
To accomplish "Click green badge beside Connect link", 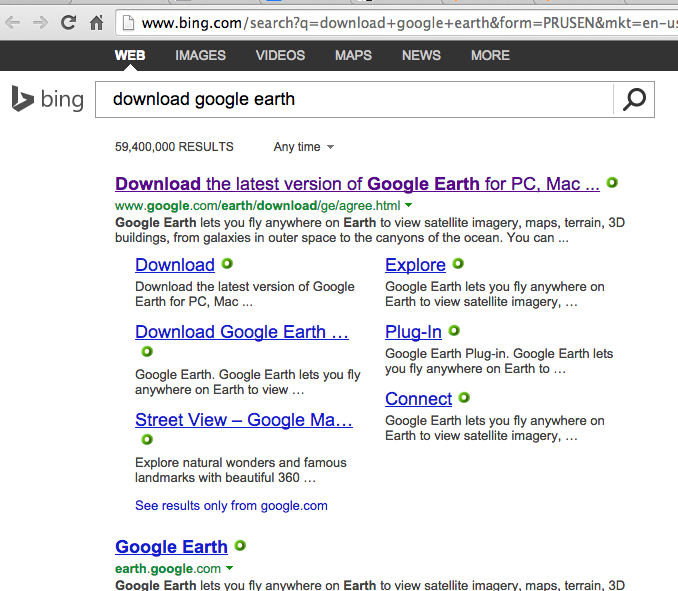I will (464, 397).
